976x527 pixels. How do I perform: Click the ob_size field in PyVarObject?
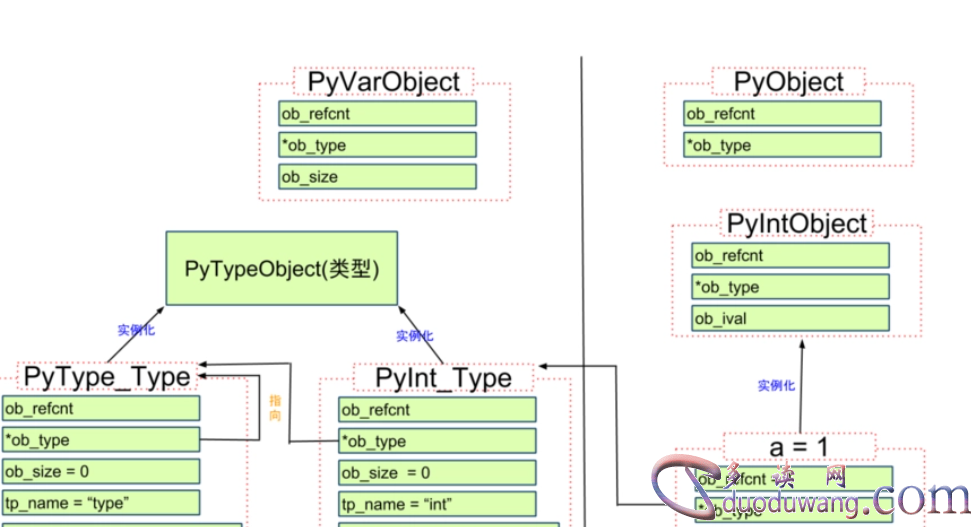pos(377,177)
